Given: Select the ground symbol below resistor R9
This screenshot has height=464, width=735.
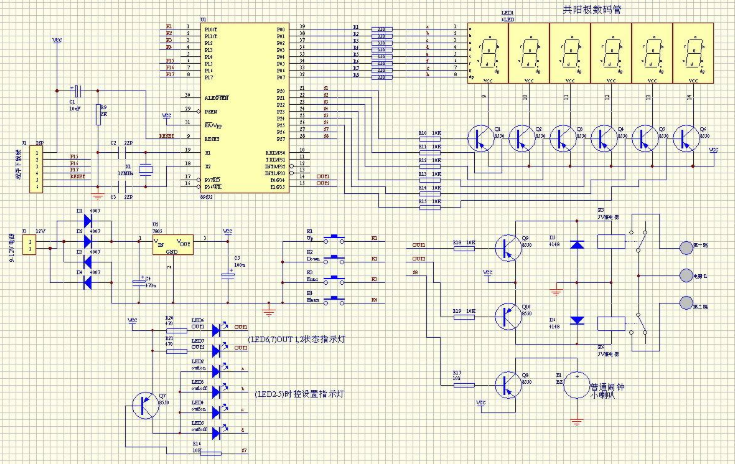Looking at the screenshot, I should (x=98, y=196).
